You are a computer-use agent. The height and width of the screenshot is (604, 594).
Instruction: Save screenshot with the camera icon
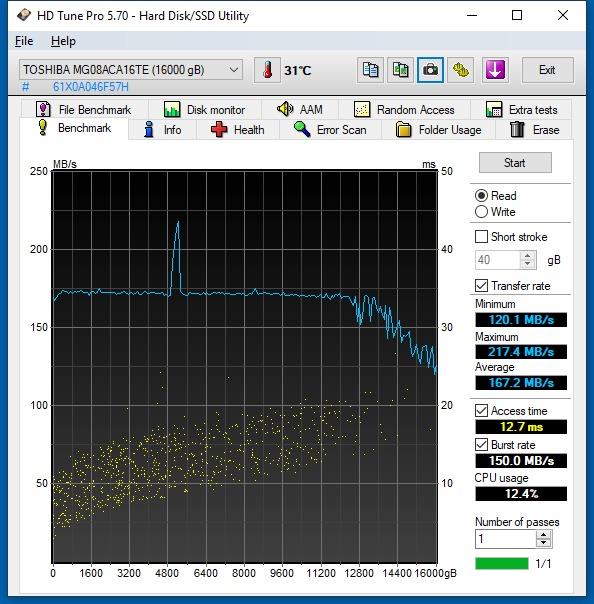pos(430,70)
